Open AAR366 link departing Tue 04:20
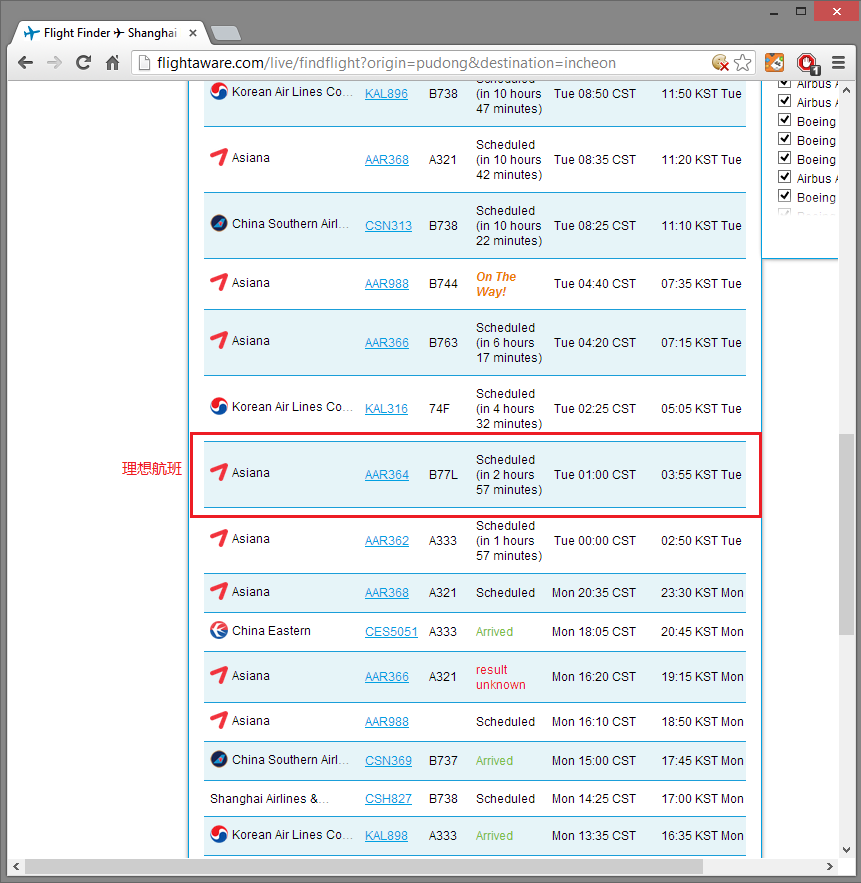The image size is (861, 883). pos(387,342)
